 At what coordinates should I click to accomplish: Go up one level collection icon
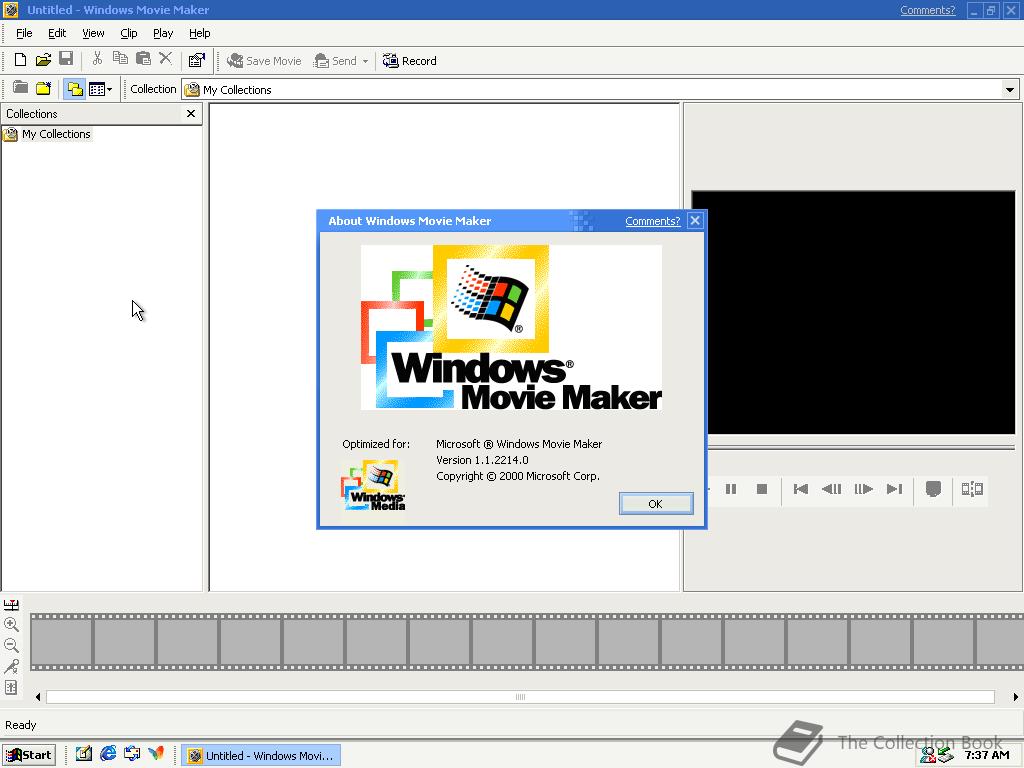click(x=20, y=88)
